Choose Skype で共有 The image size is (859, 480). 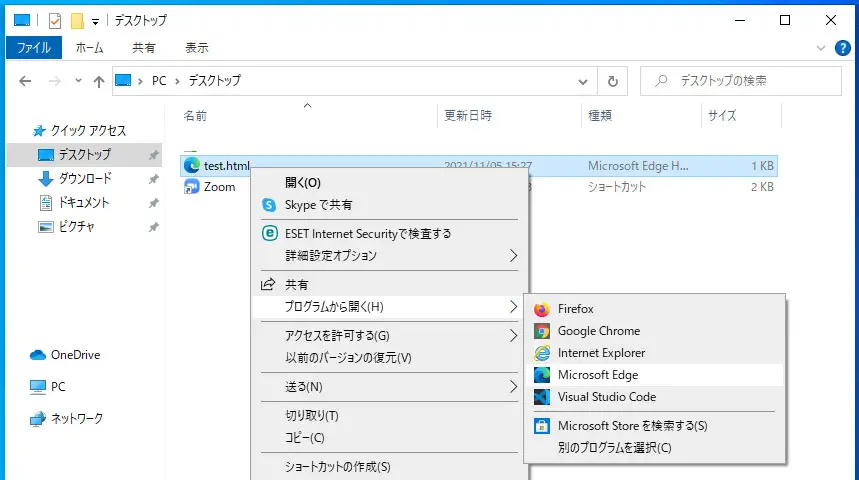coord(389,205)
